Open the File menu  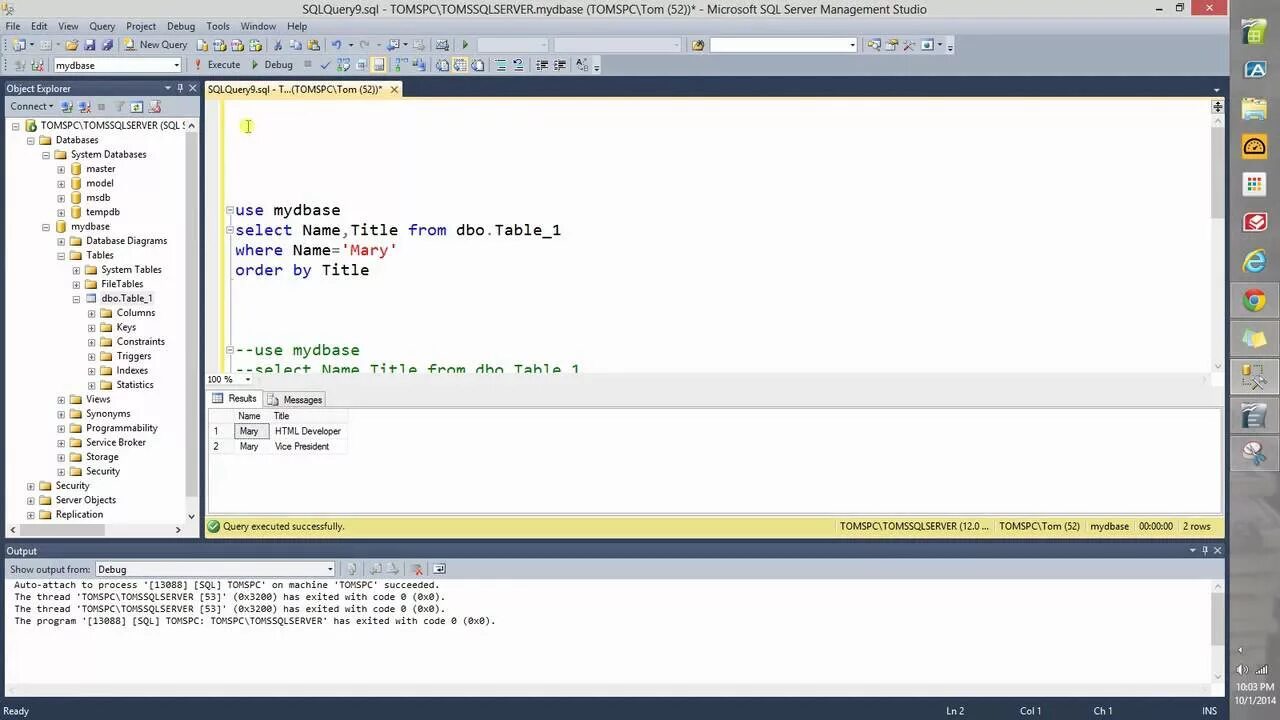pos(13,26)
